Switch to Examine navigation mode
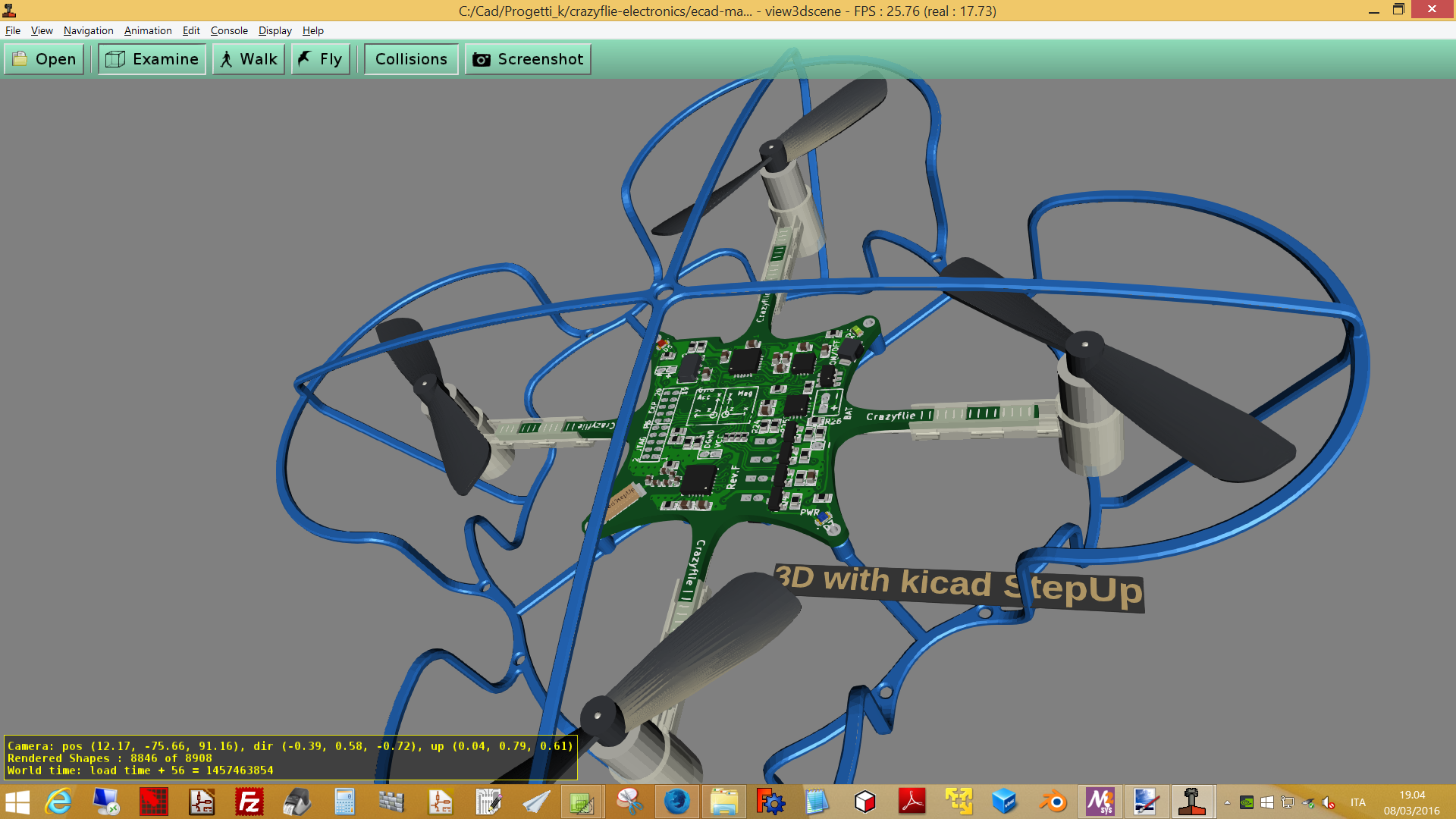This screenshot has width=1456, height=819. (152, 59)
